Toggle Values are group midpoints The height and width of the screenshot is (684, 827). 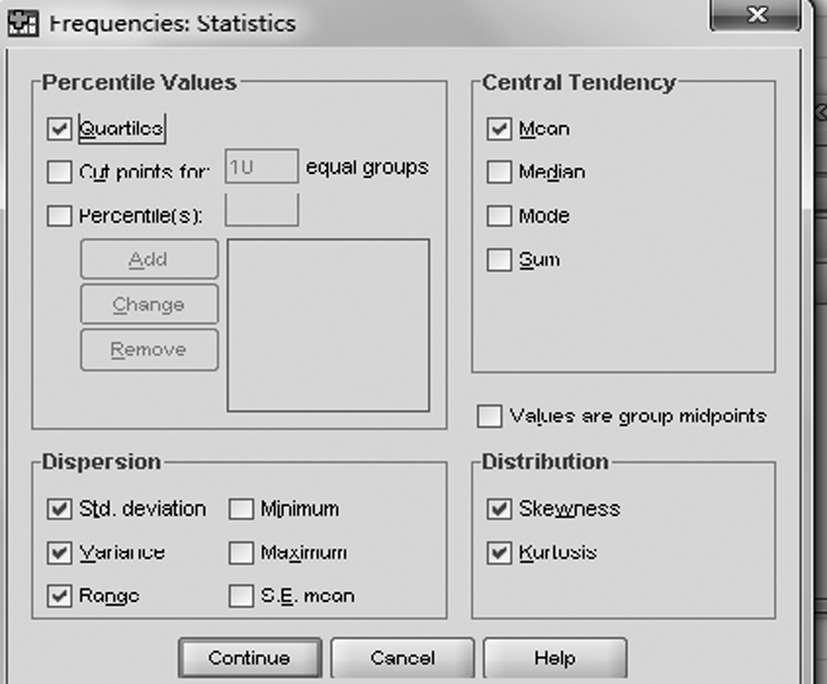click(489, 416)
